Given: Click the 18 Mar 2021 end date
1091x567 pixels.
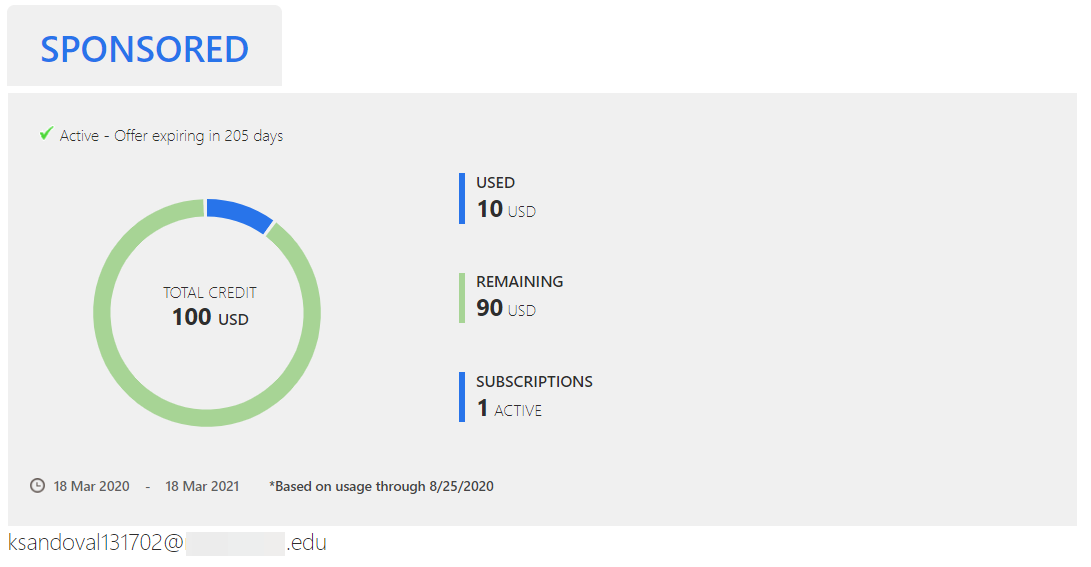Looking at the screenshot, I should 202,487.
